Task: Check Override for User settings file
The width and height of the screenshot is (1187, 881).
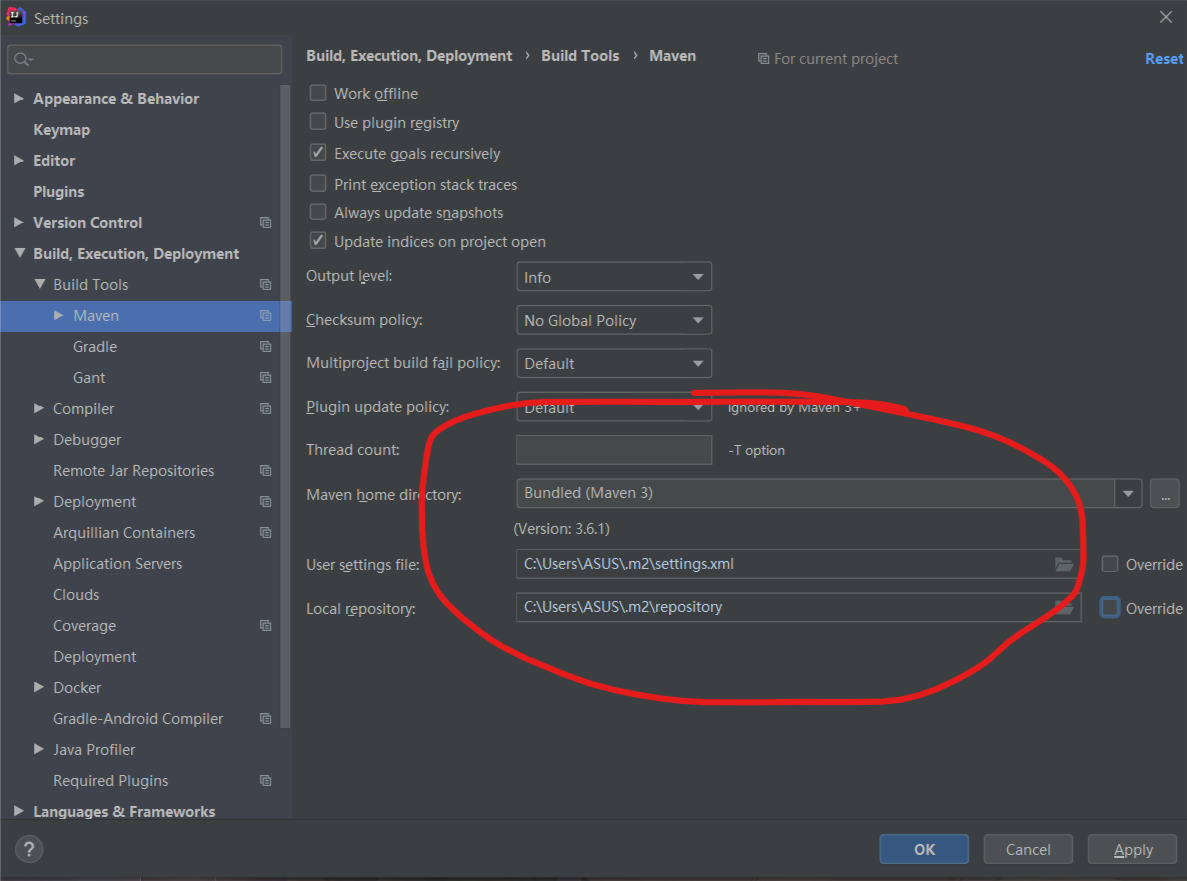Action: pyautogui.click(x=1110, y=564)
